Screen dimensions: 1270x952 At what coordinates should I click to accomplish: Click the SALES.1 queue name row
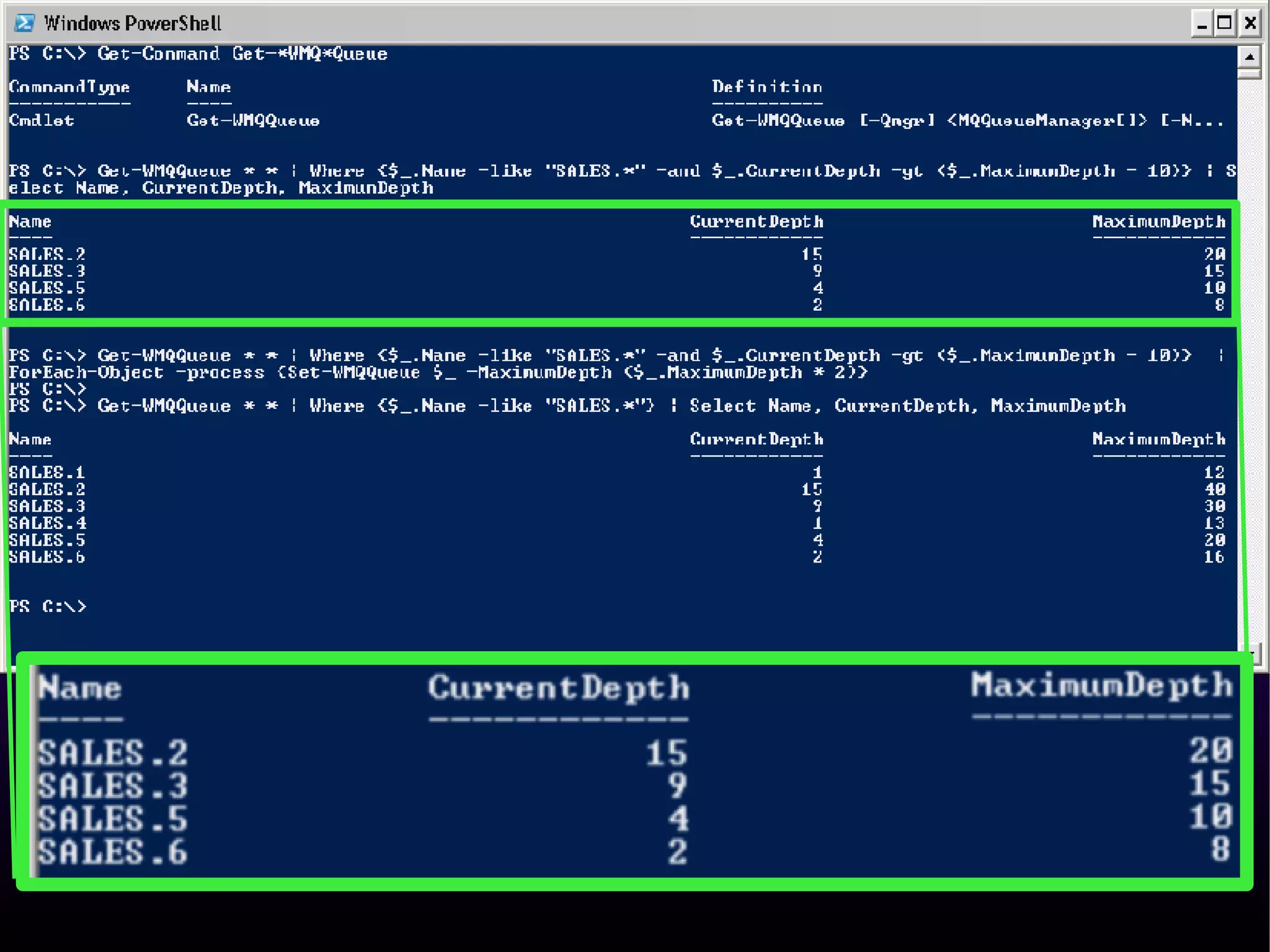pos(47,473)
